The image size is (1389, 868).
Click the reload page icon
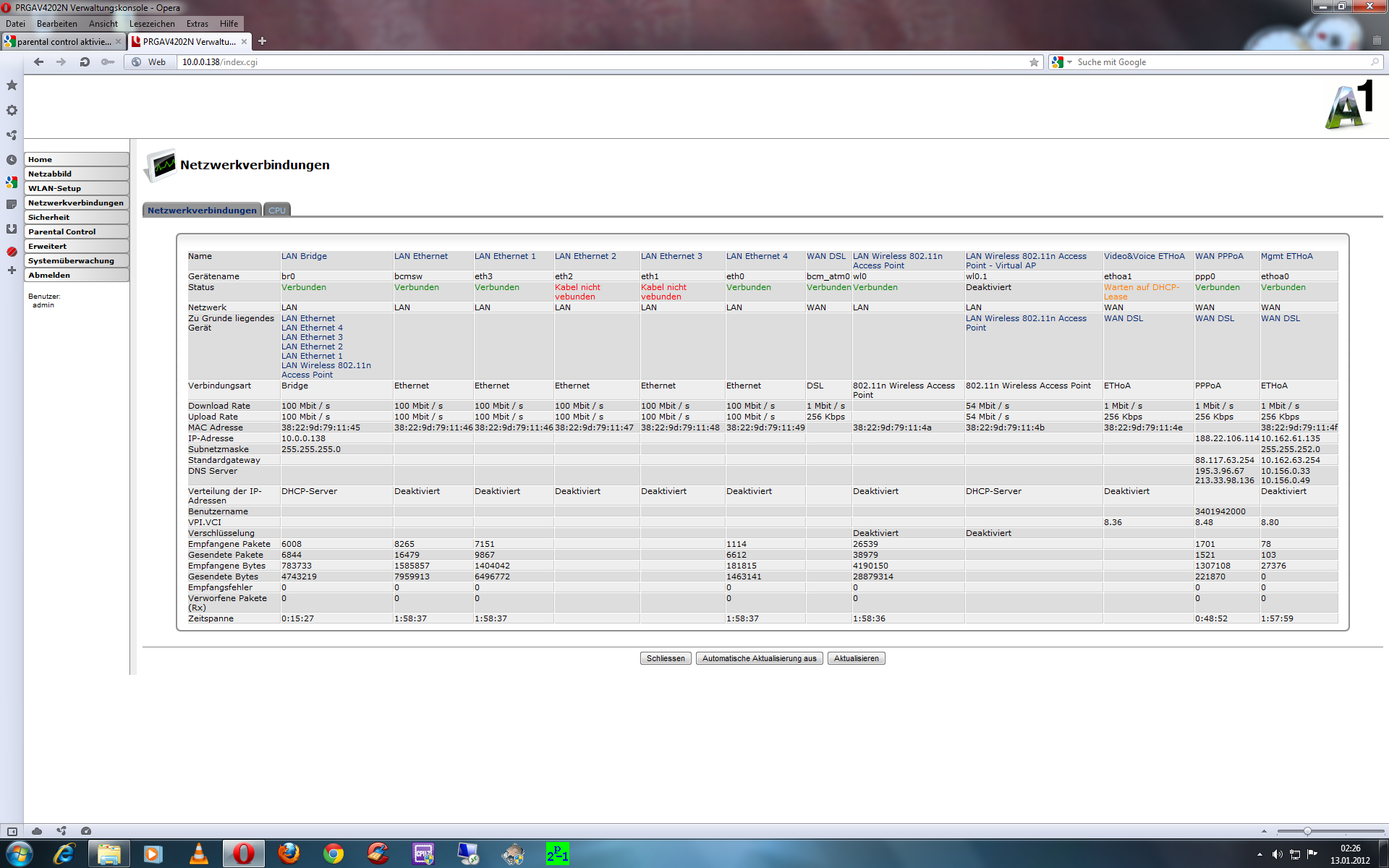(85, 62)
